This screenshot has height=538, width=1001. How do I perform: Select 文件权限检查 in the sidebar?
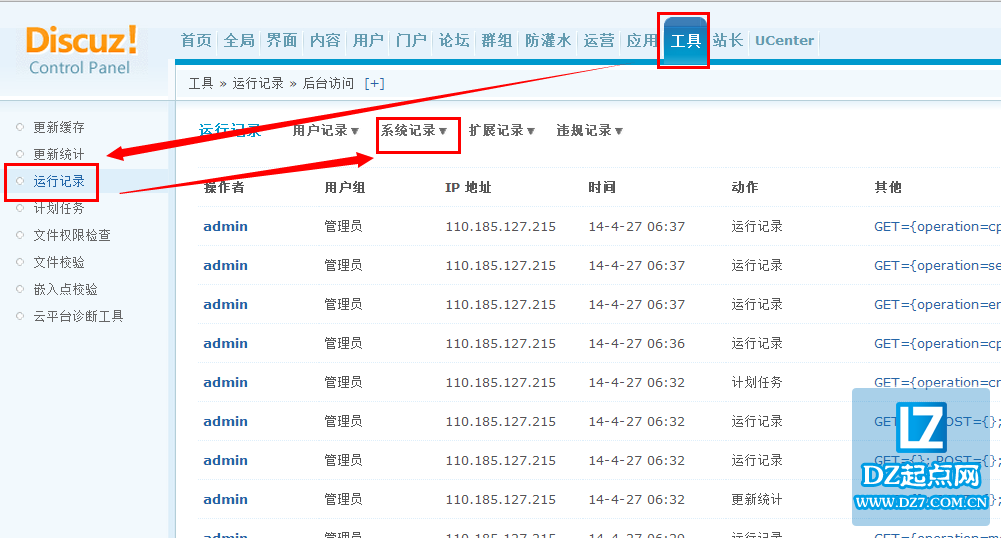(72, 236)
